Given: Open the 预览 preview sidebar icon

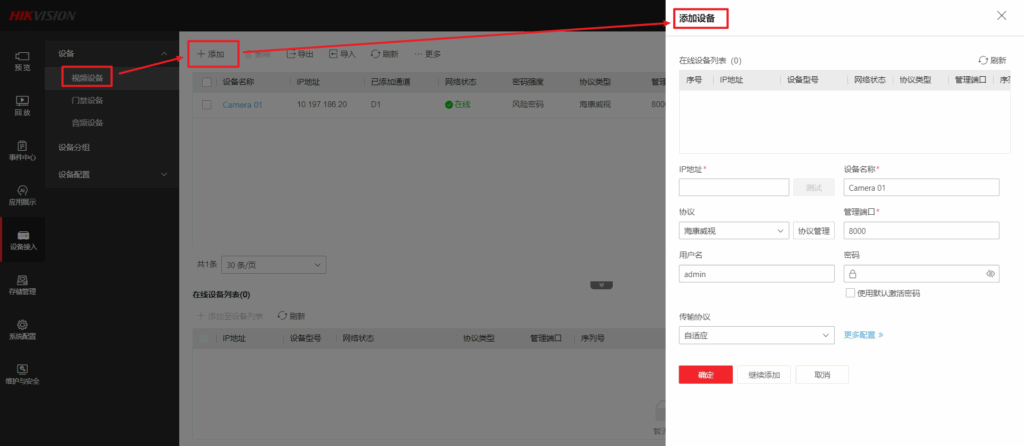Looking at the screenshot, I should (22, 61).
